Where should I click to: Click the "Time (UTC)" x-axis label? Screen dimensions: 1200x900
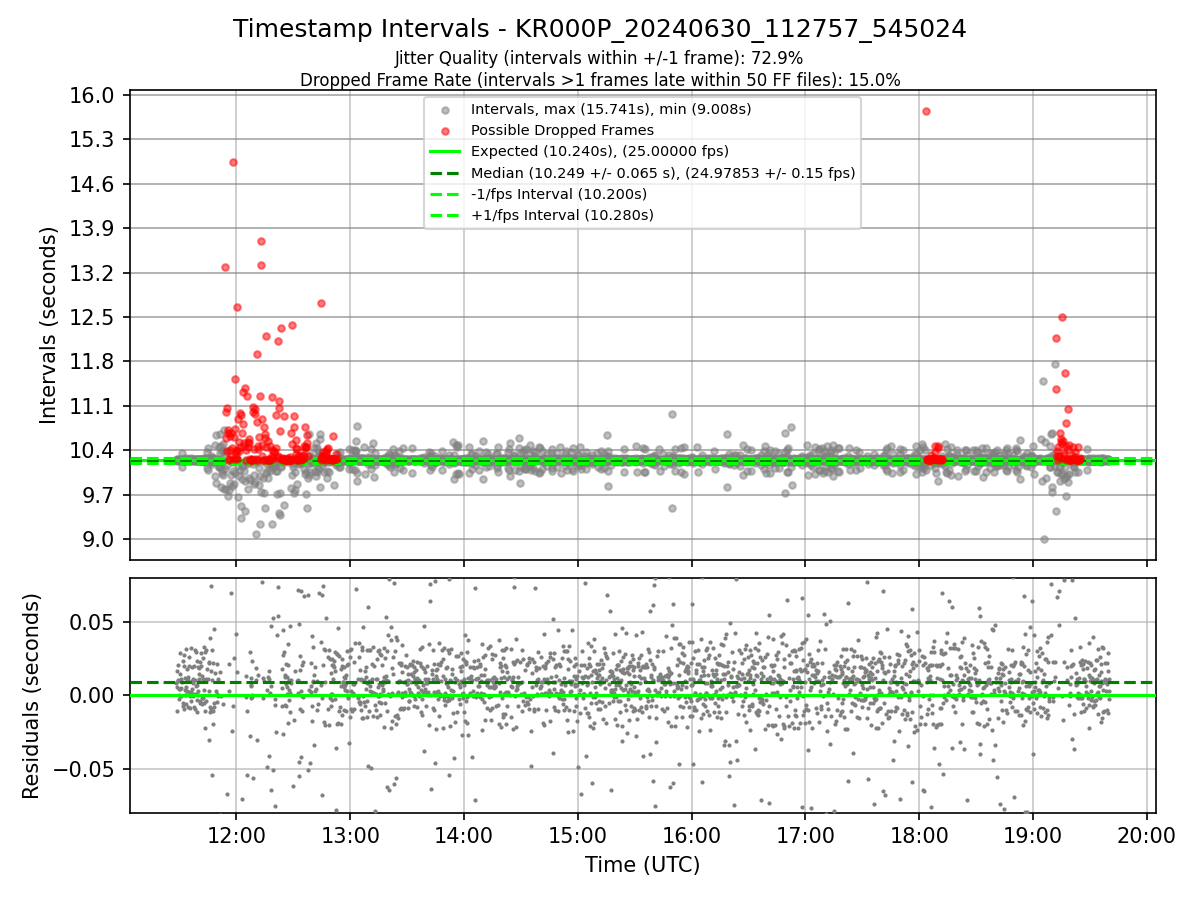[x=642, y=865]
